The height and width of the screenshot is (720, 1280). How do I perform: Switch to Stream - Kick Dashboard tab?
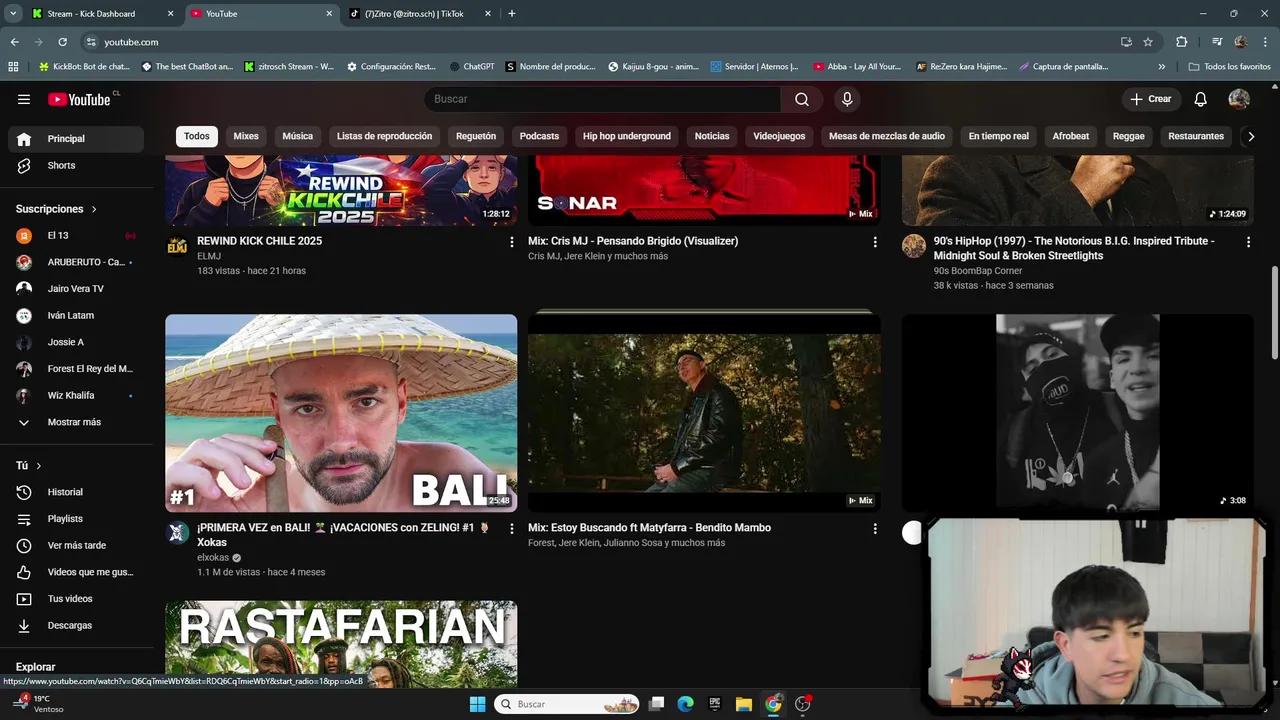pos(102,14)
